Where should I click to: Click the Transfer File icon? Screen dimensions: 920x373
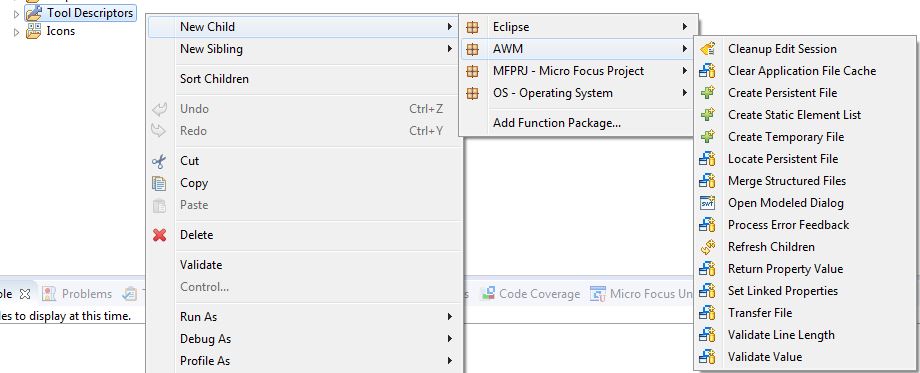click(x=708, y=313)
